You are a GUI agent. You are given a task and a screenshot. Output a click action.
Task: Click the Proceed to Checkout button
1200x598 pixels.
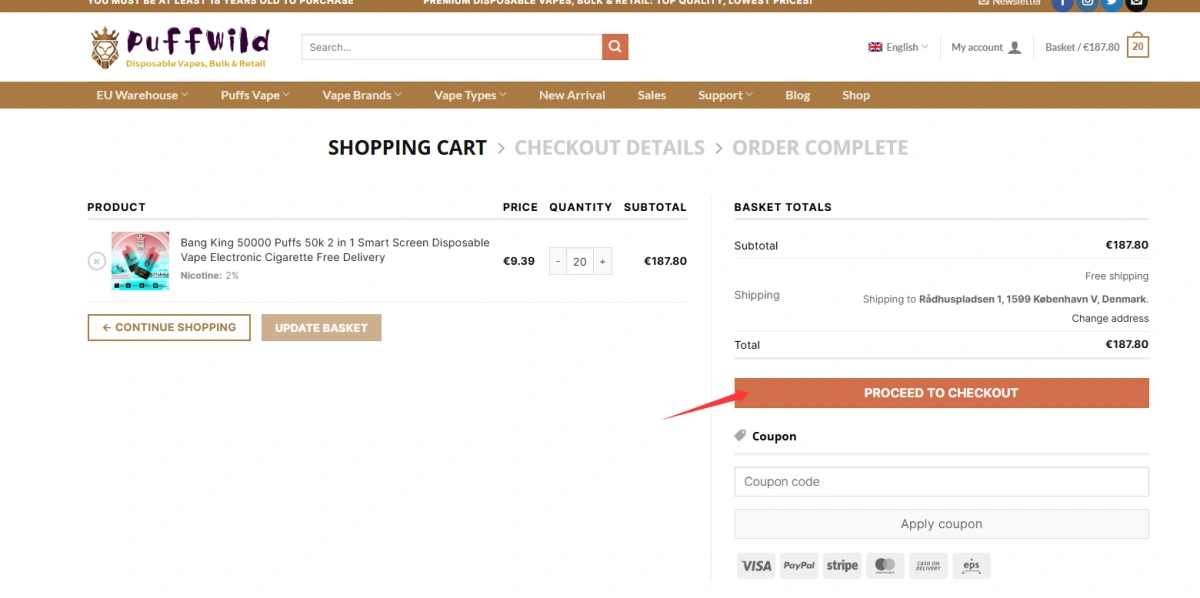pyautogui.click(x=941, y=393)
